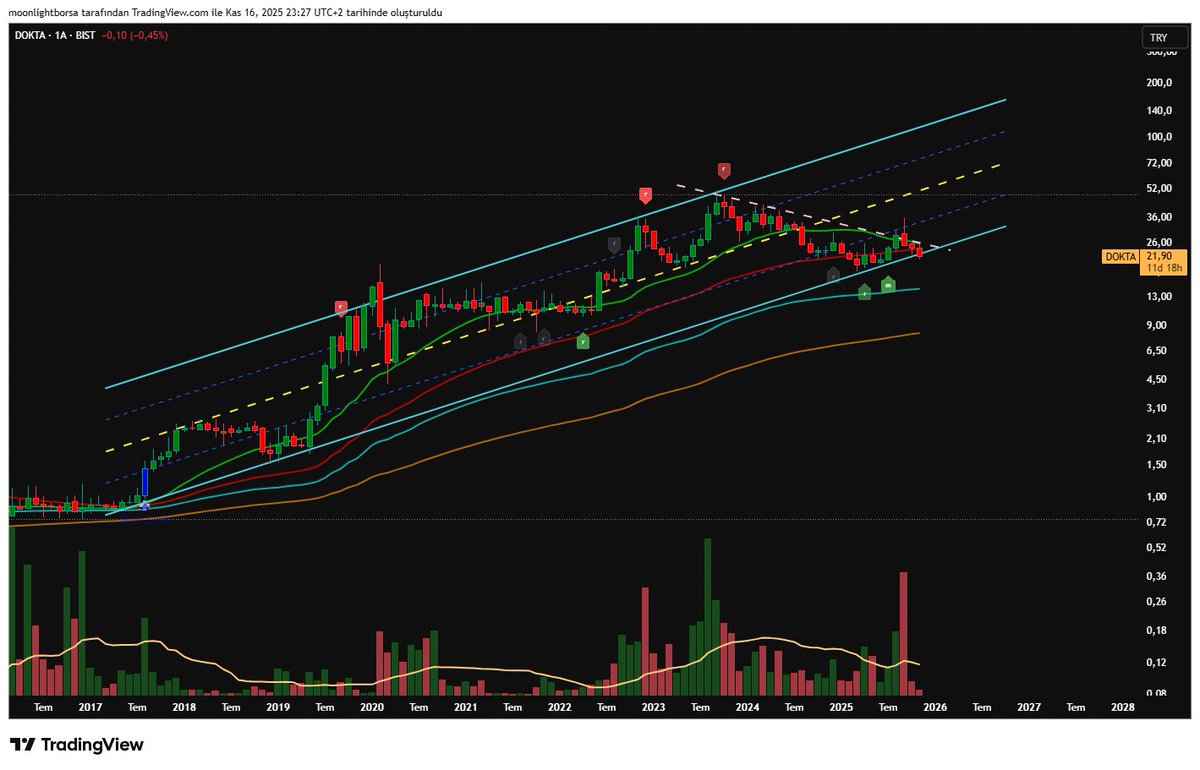Viewport: 1200px width, 770px height.
Task: Click the 2018 label on the time axis
Action: click(184, 706)
